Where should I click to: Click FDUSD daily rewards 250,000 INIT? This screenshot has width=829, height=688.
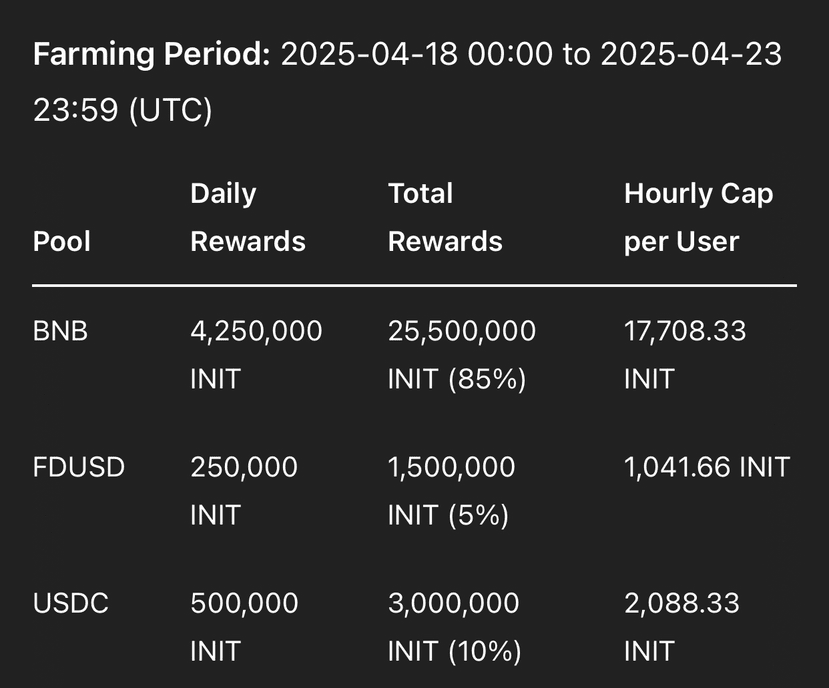(x=244, y=490)
